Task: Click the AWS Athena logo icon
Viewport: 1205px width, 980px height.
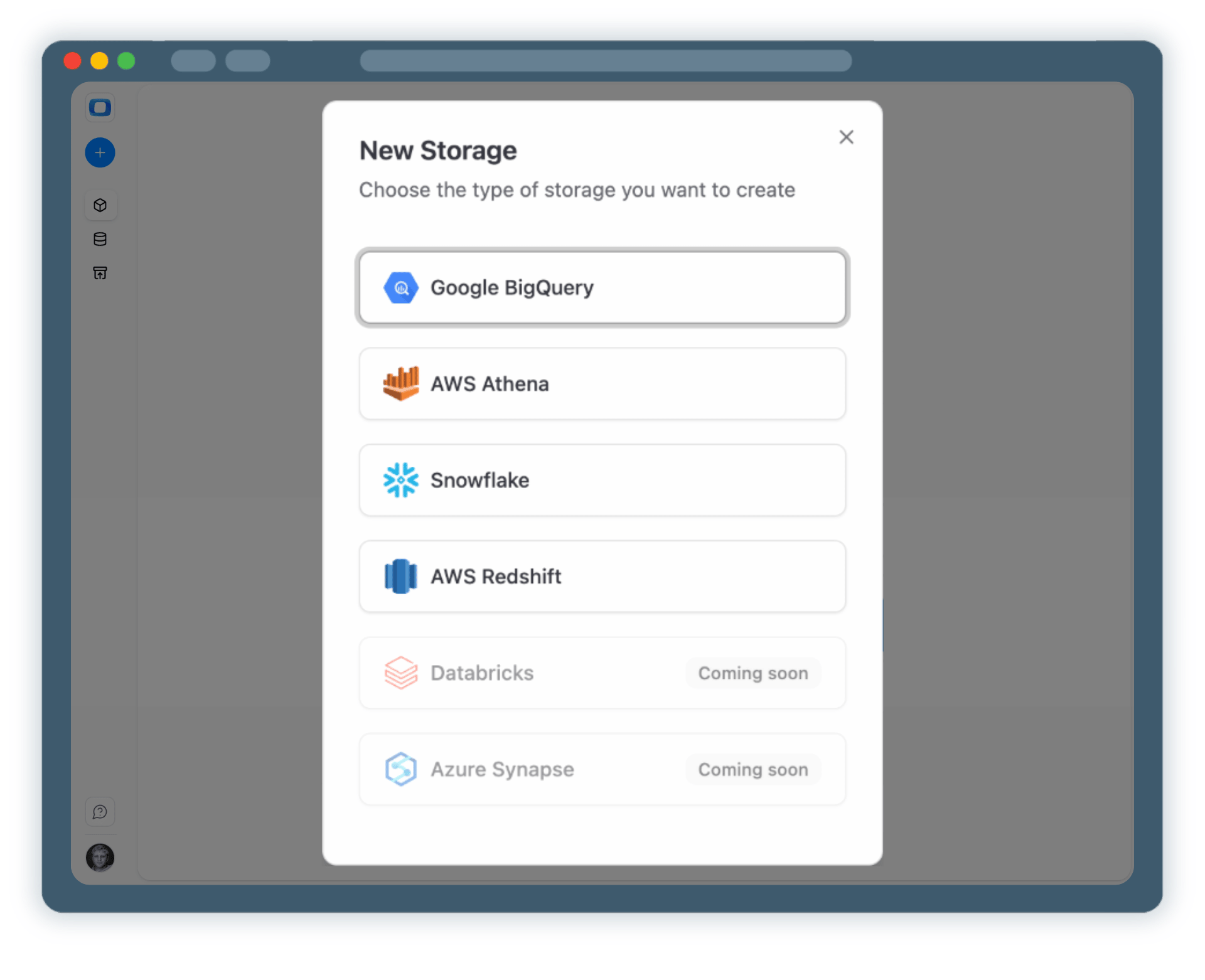Action: pyautogui.click(x=400, y=383)
